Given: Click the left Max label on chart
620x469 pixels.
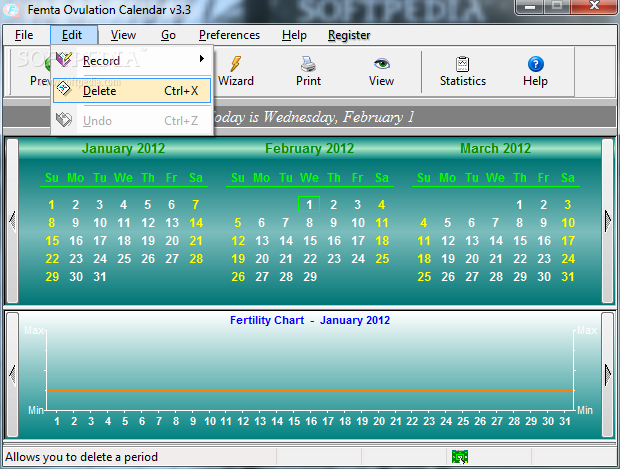Looking at the screenshot, I should pos(34,330).
